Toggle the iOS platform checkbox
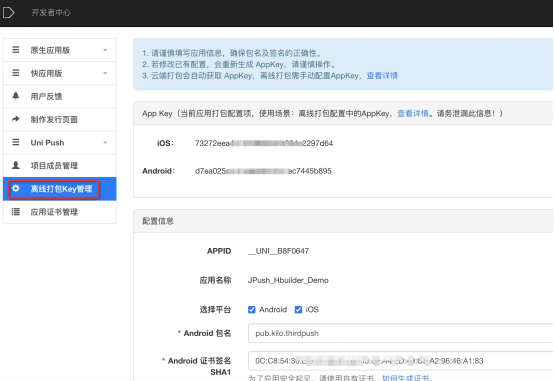The height and width of the screenshot is (381, 554). [298, 310]
